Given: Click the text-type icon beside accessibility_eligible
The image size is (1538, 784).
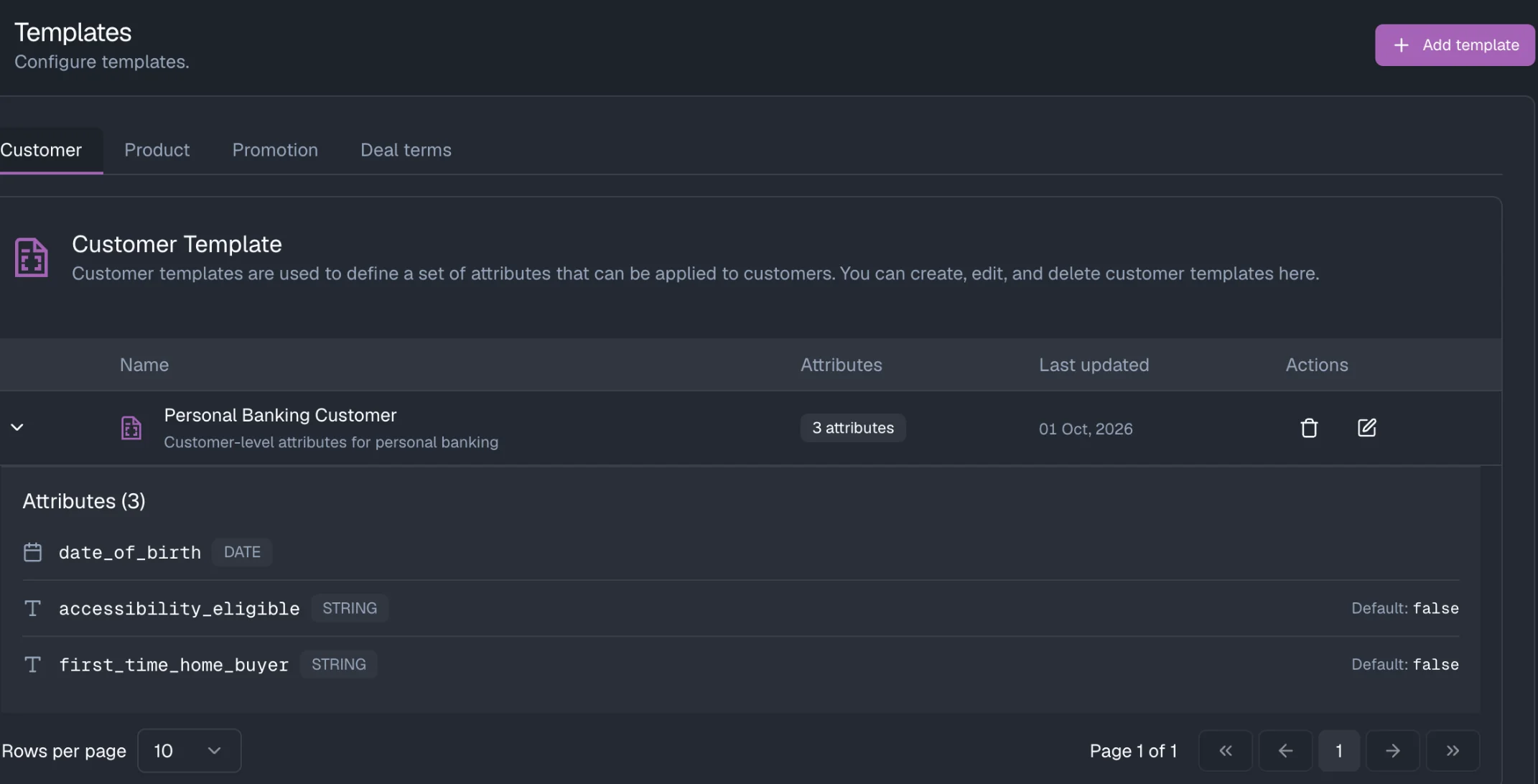Looking at the screenshot, I should (32, 608).
